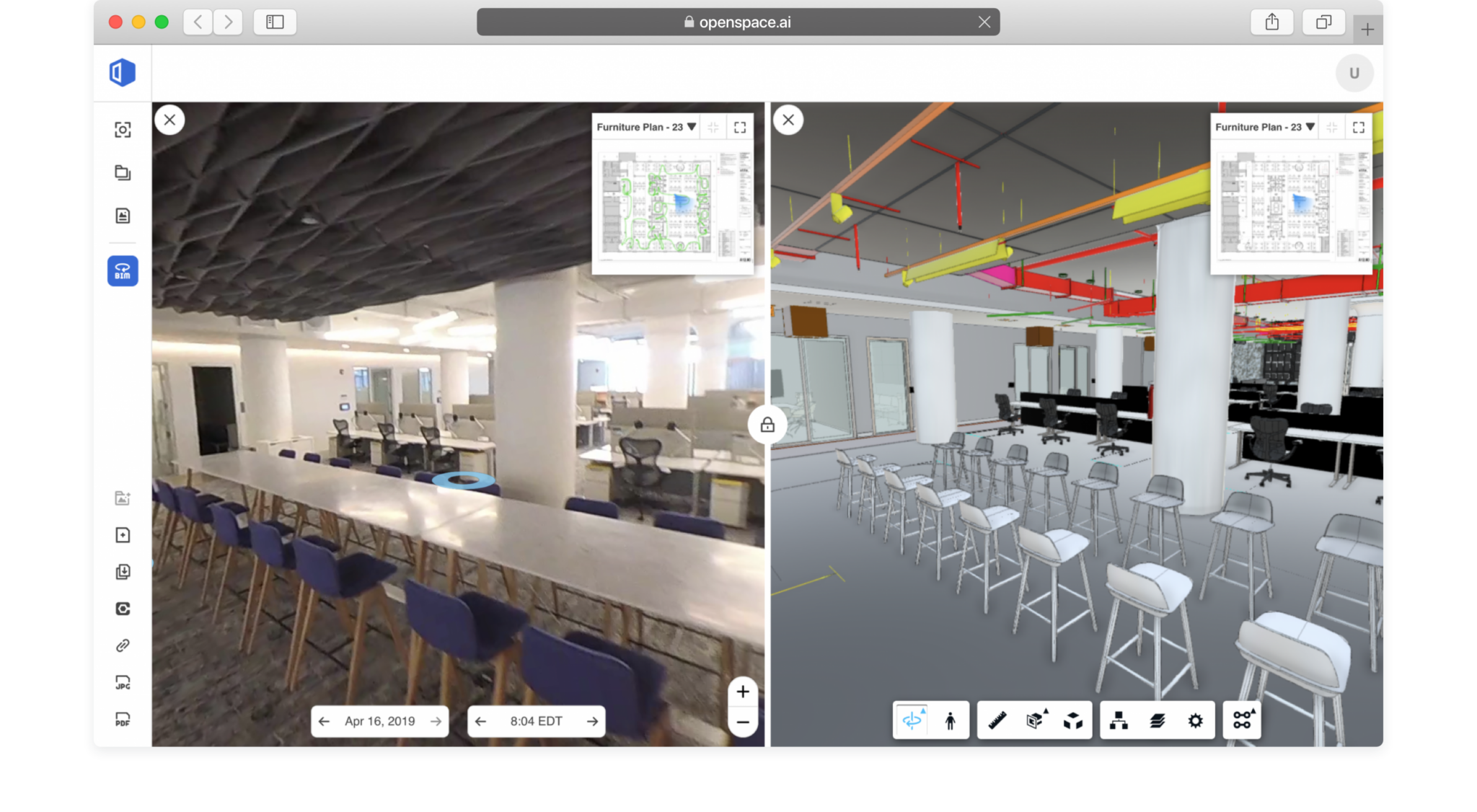This screenshot has width=1477, height=812.
Task: Open the Furniture Plan - 23 dropdown on left pane
Action: [691, 126]
